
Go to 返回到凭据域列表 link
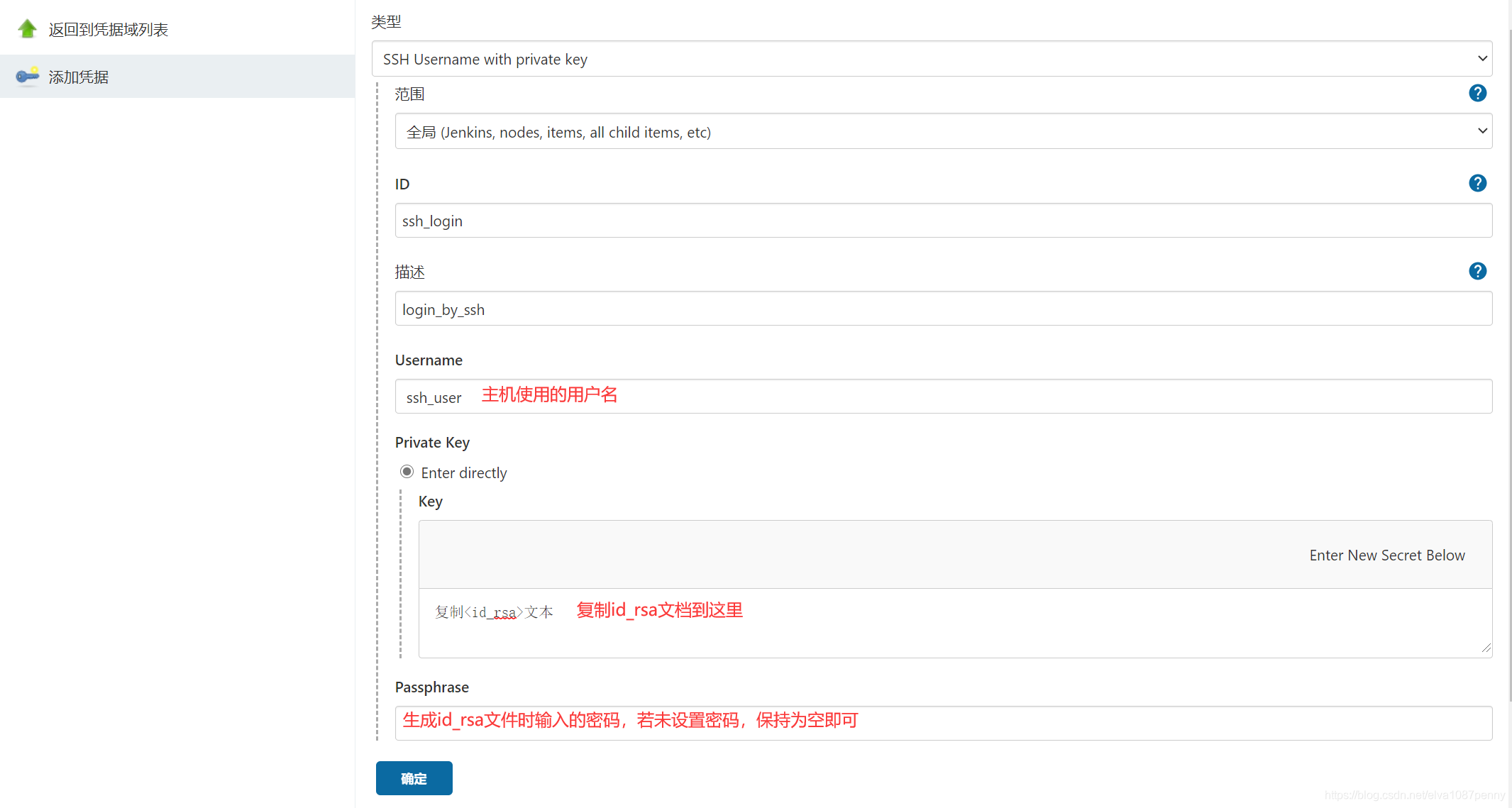click(108, 30)
